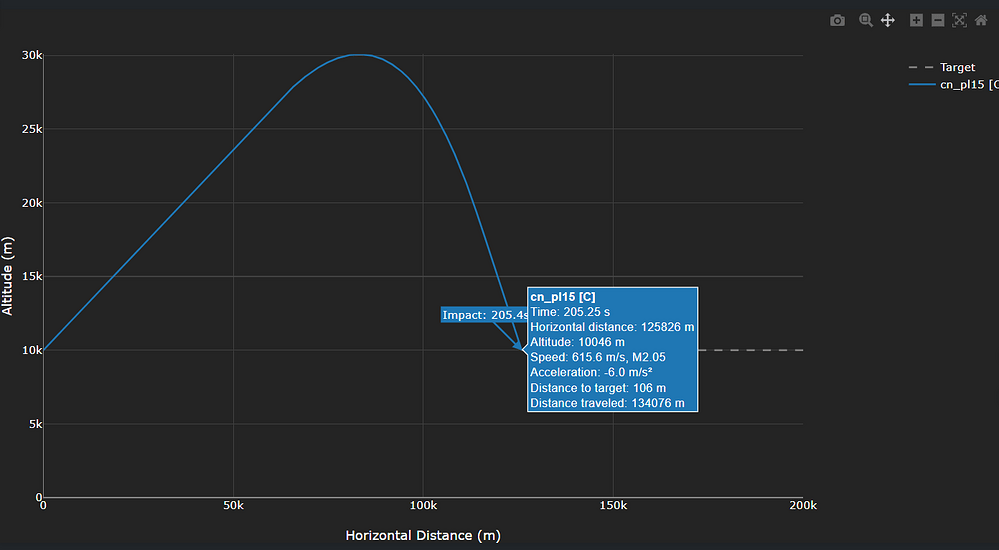Click the Impact: 205.4s annotation
999x550 pixels.
[485, 315]
